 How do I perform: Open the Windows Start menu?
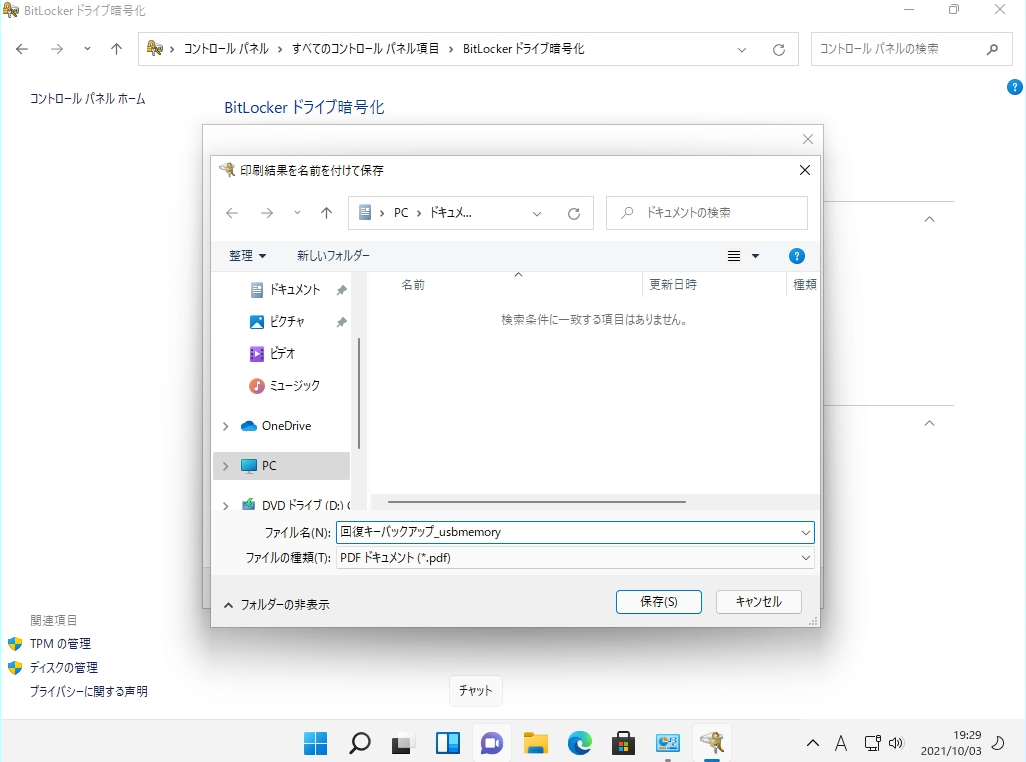315,743
